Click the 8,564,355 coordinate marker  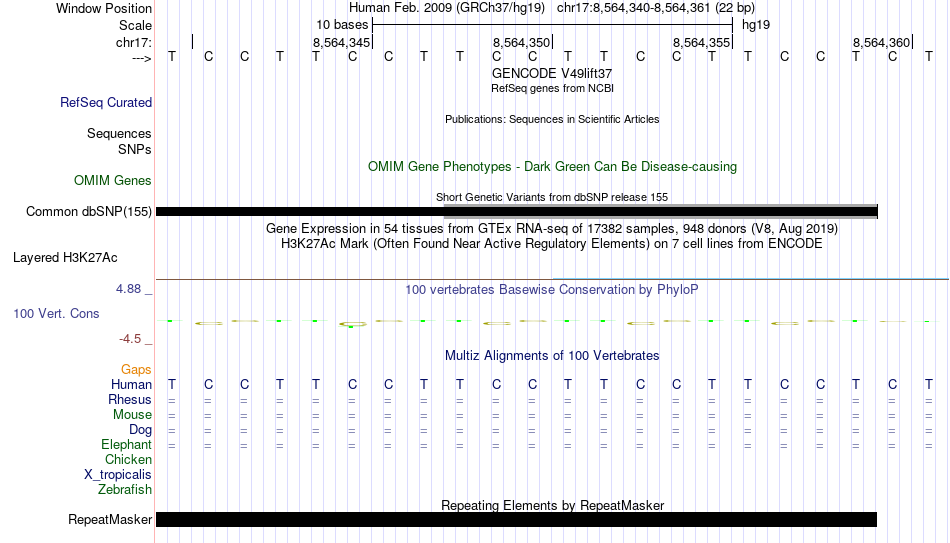click(x=702, y=42)
